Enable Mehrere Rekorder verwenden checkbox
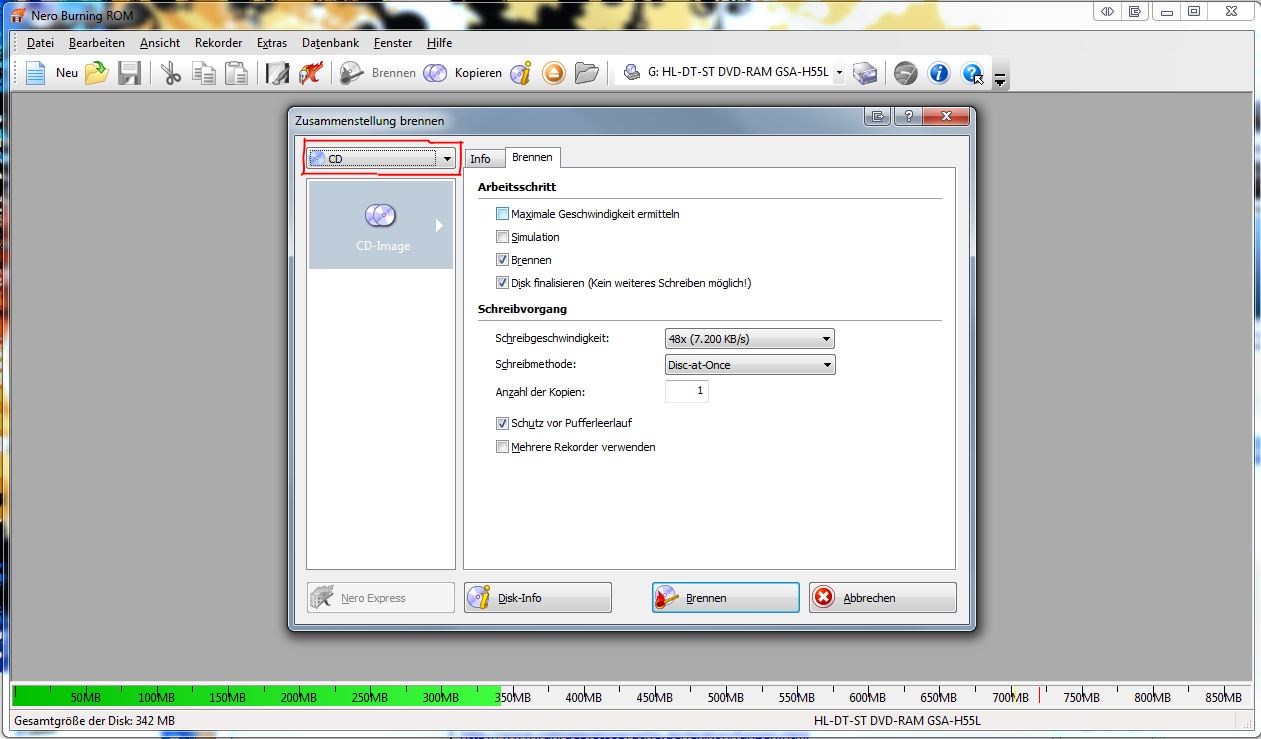The image size is (1261, 739). click(503, 447)
